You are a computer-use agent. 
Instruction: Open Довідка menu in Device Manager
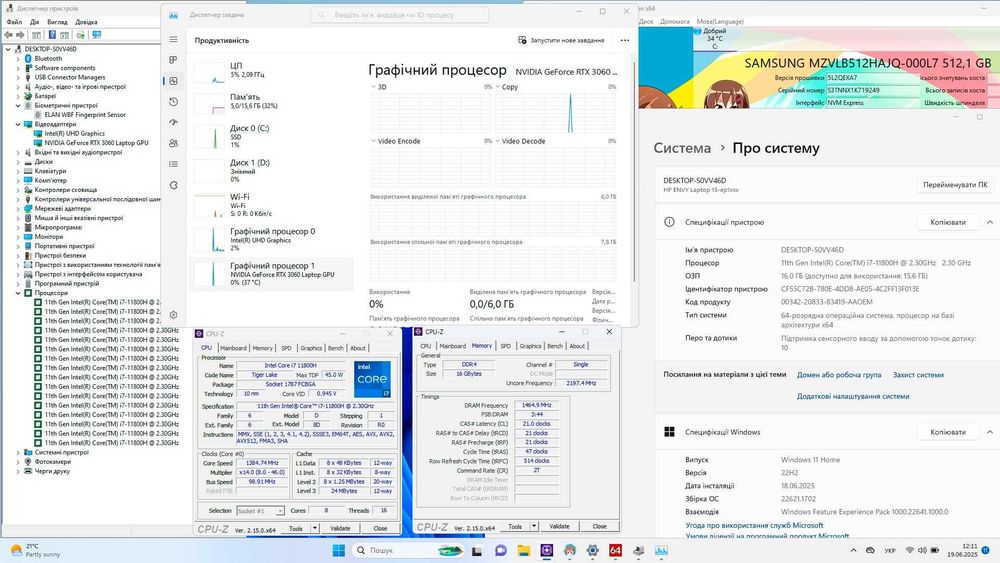tap(86, 22)
